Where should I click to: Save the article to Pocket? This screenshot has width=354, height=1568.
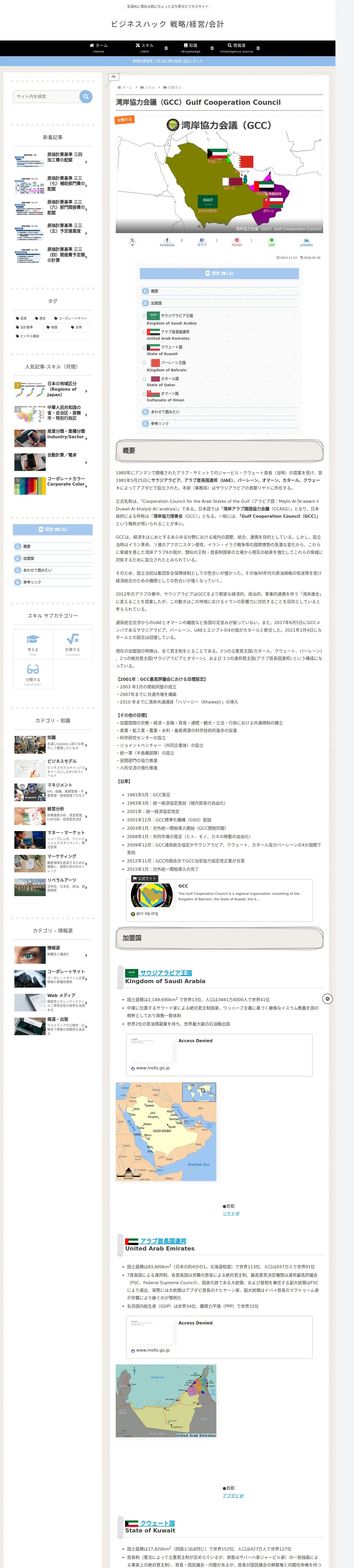coord(237,242)
